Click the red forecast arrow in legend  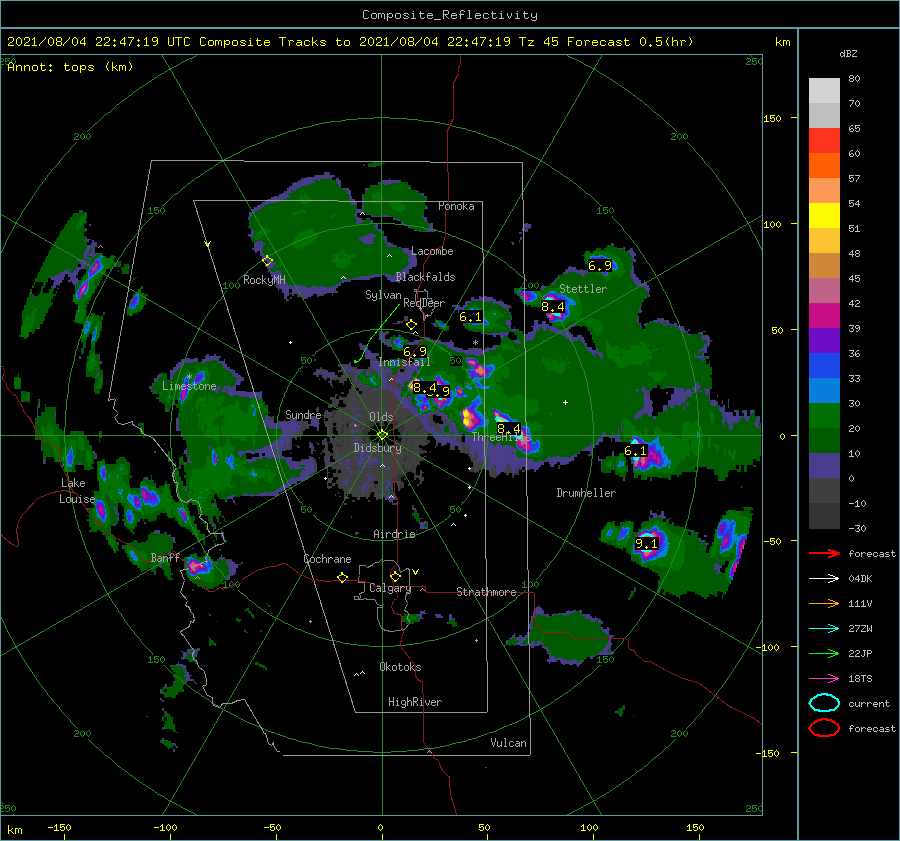pos(824,553)
